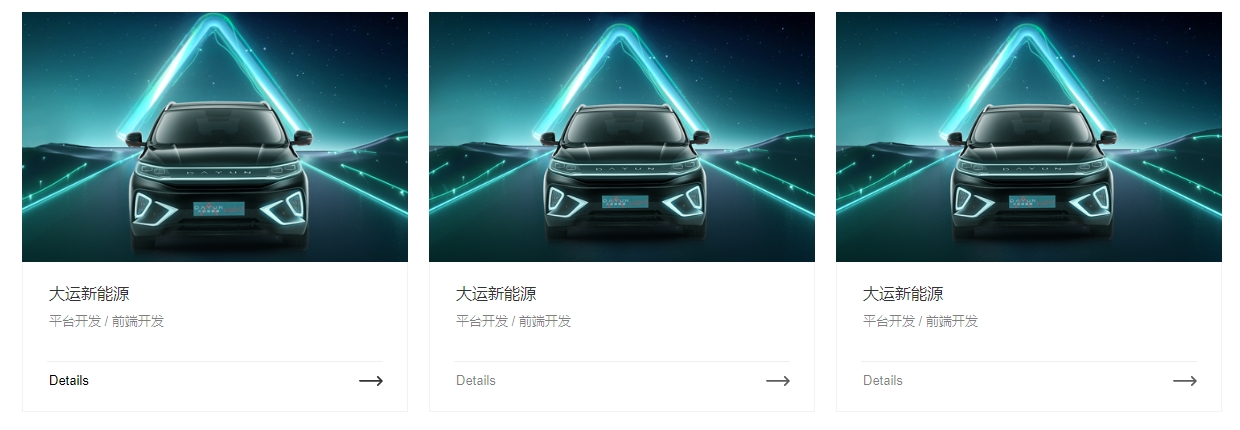Image resolution: width=1240 pixels, height=430 pixels.
Task: Select the 大运新能源 title in the last card
Action: point(903,294)
